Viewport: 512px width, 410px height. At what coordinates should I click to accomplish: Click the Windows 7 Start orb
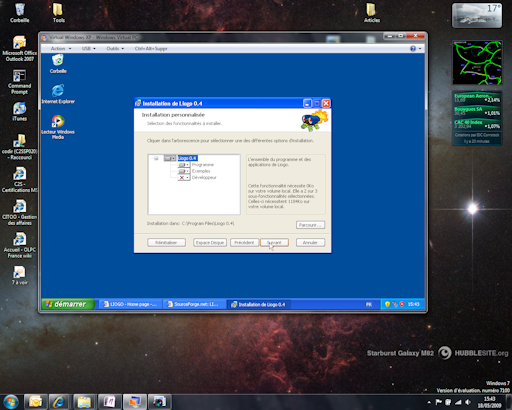pyautogui.click(x=11, y=402)
